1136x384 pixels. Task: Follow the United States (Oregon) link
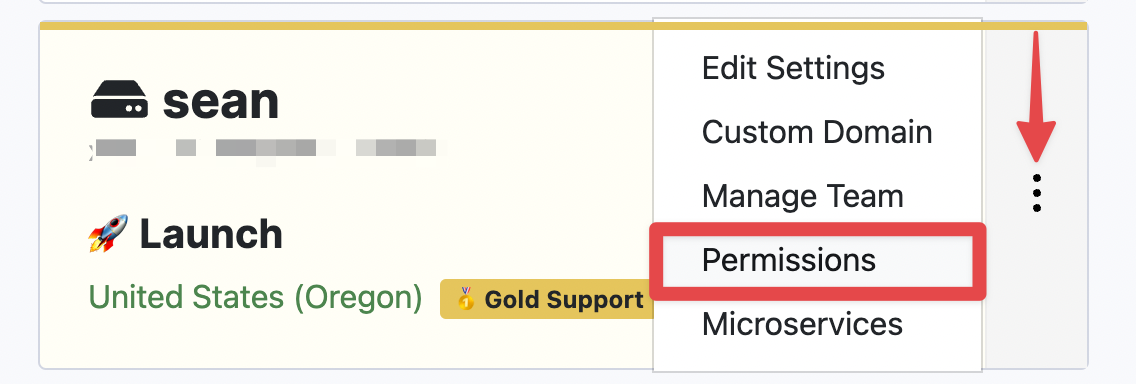click(x=255, y=297)
